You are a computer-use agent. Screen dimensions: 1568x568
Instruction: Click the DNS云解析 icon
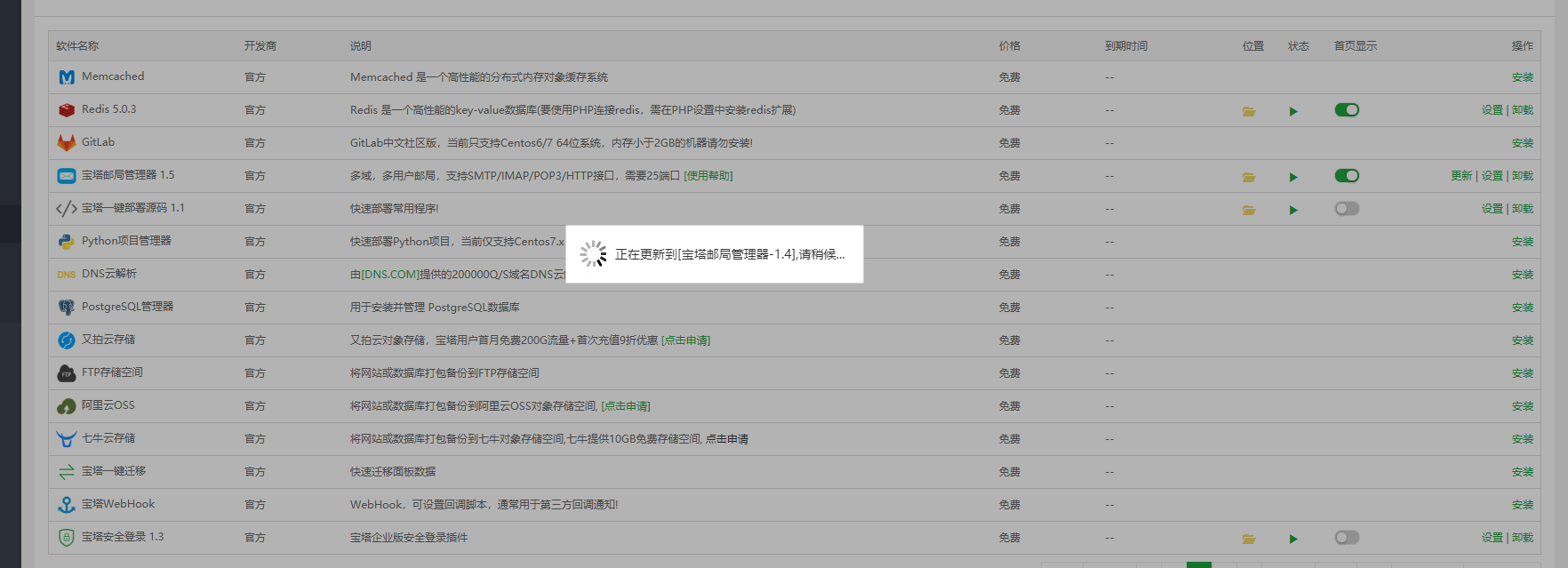[67, 275]
